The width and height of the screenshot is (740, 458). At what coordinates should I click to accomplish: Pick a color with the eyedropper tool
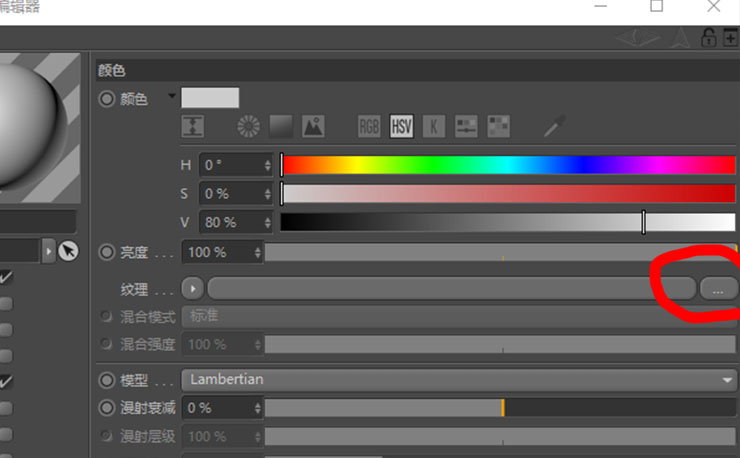click(x=555, y=126)
